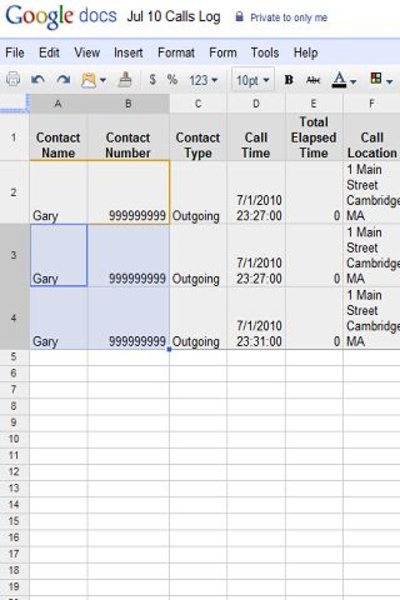
Task: Select Gary cell in row 3
Action: coord(58,255)
